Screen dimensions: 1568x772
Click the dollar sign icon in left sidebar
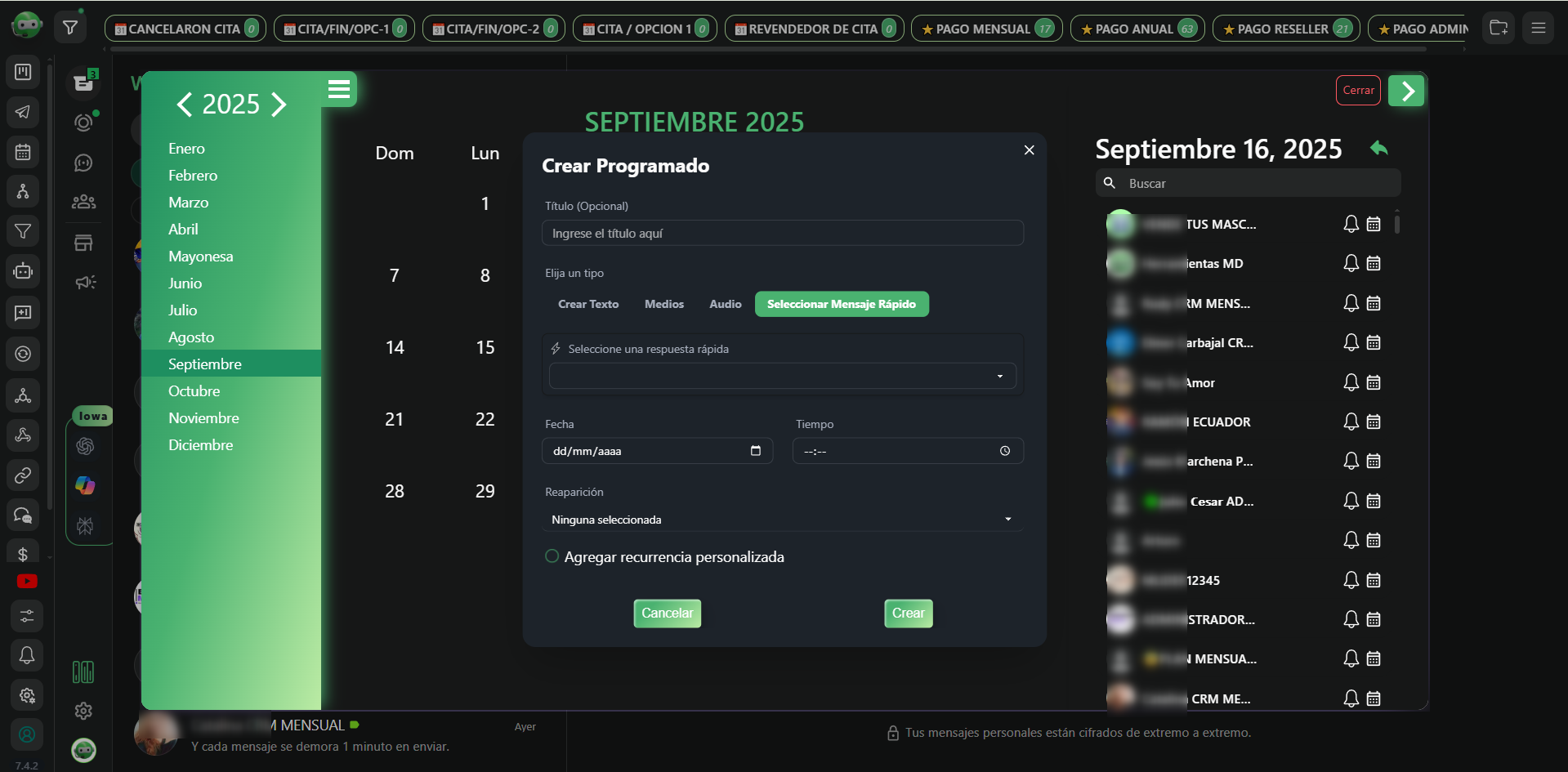point(23,555)
